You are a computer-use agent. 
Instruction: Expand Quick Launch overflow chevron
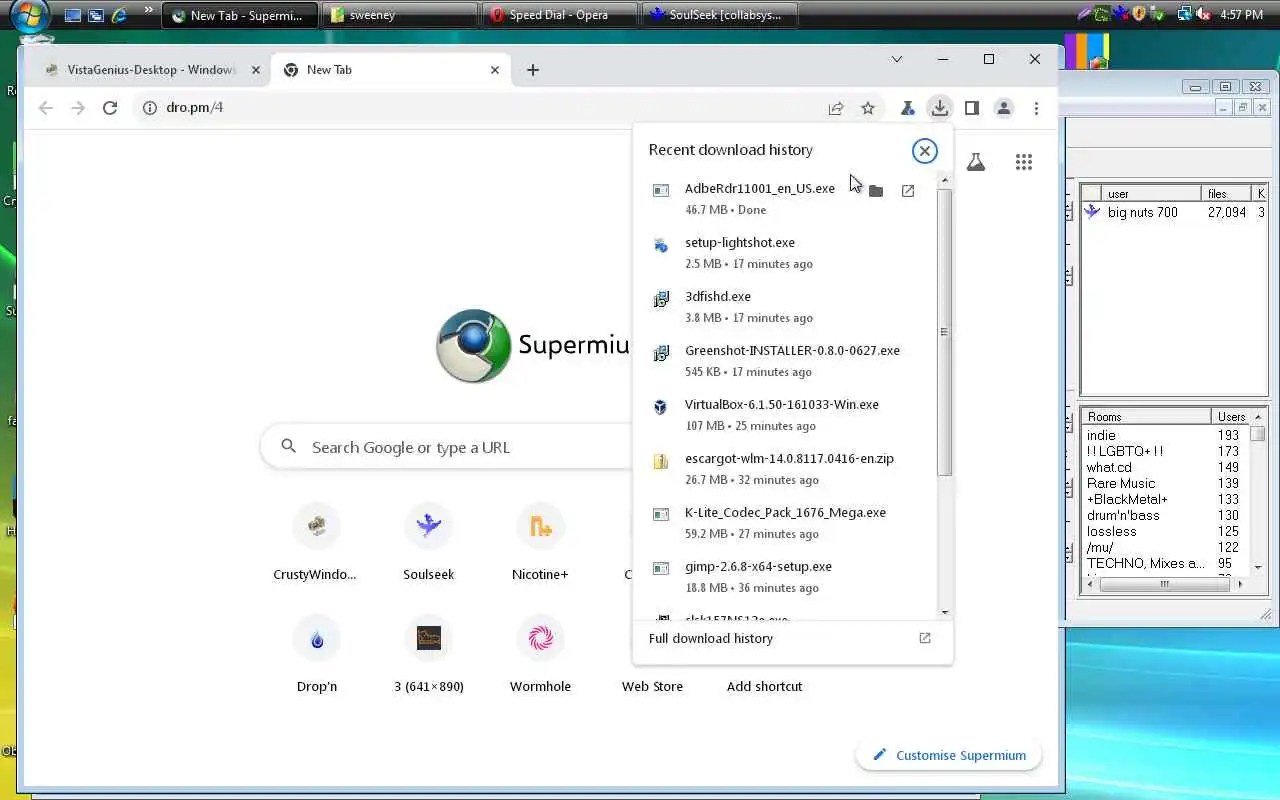tap(149, 12)
